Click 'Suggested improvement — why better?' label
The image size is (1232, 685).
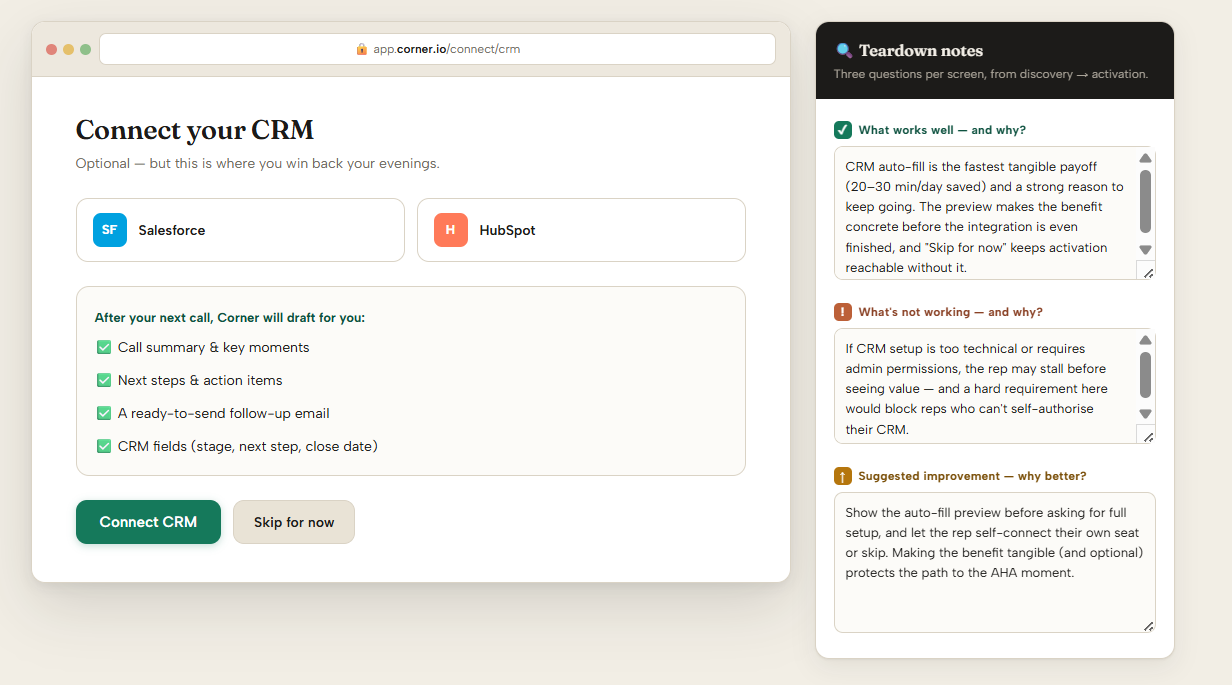click(x=972, y=476)
